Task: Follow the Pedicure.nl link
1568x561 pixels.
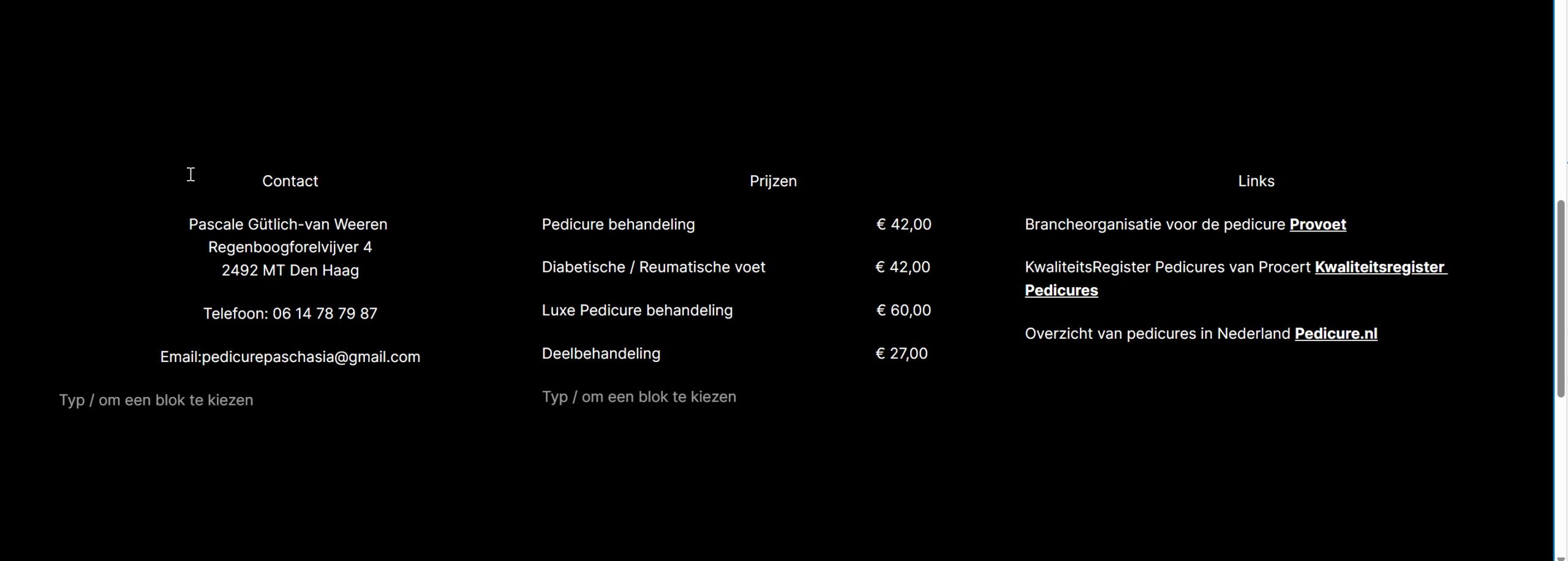Action: point(1335,334)
